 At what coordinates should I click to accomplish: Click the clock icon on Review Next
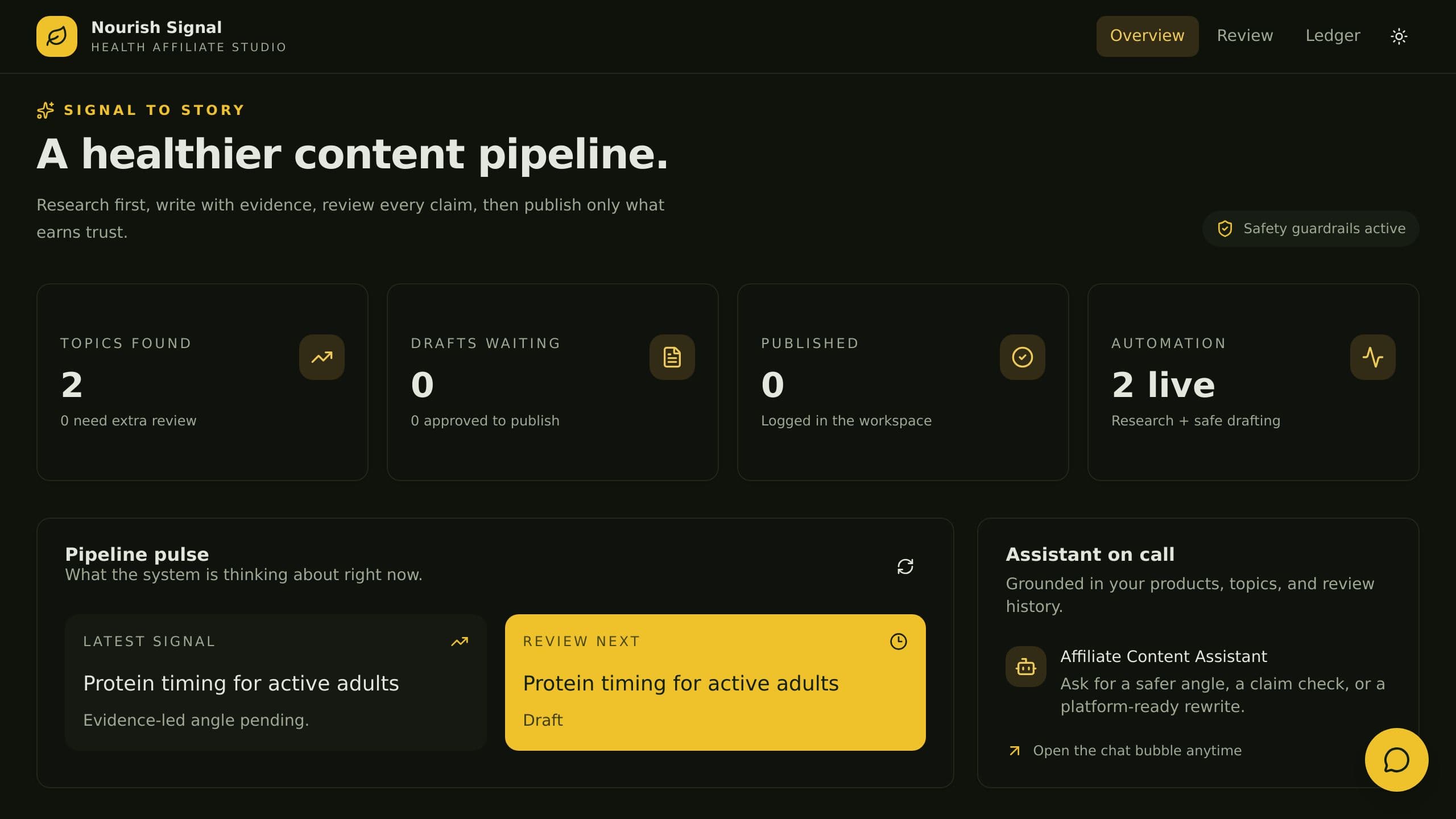tap(899, 642)
